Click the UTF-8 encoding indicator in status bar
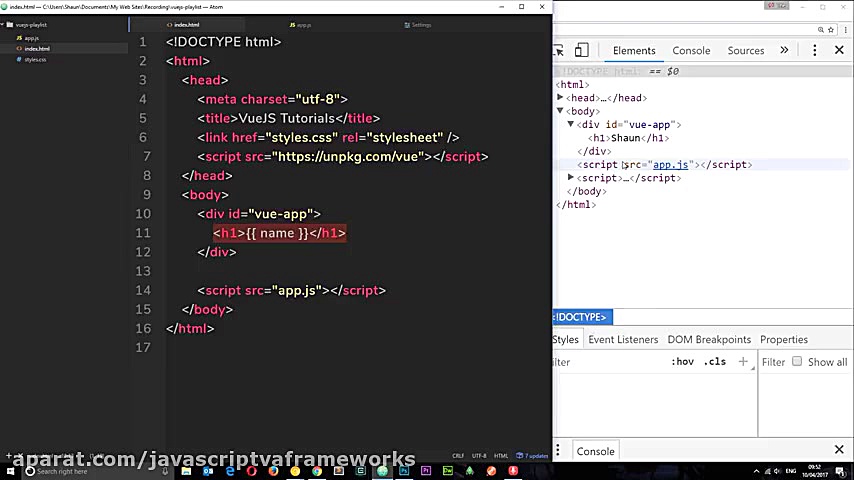The image size is (854, 480). 479,455
